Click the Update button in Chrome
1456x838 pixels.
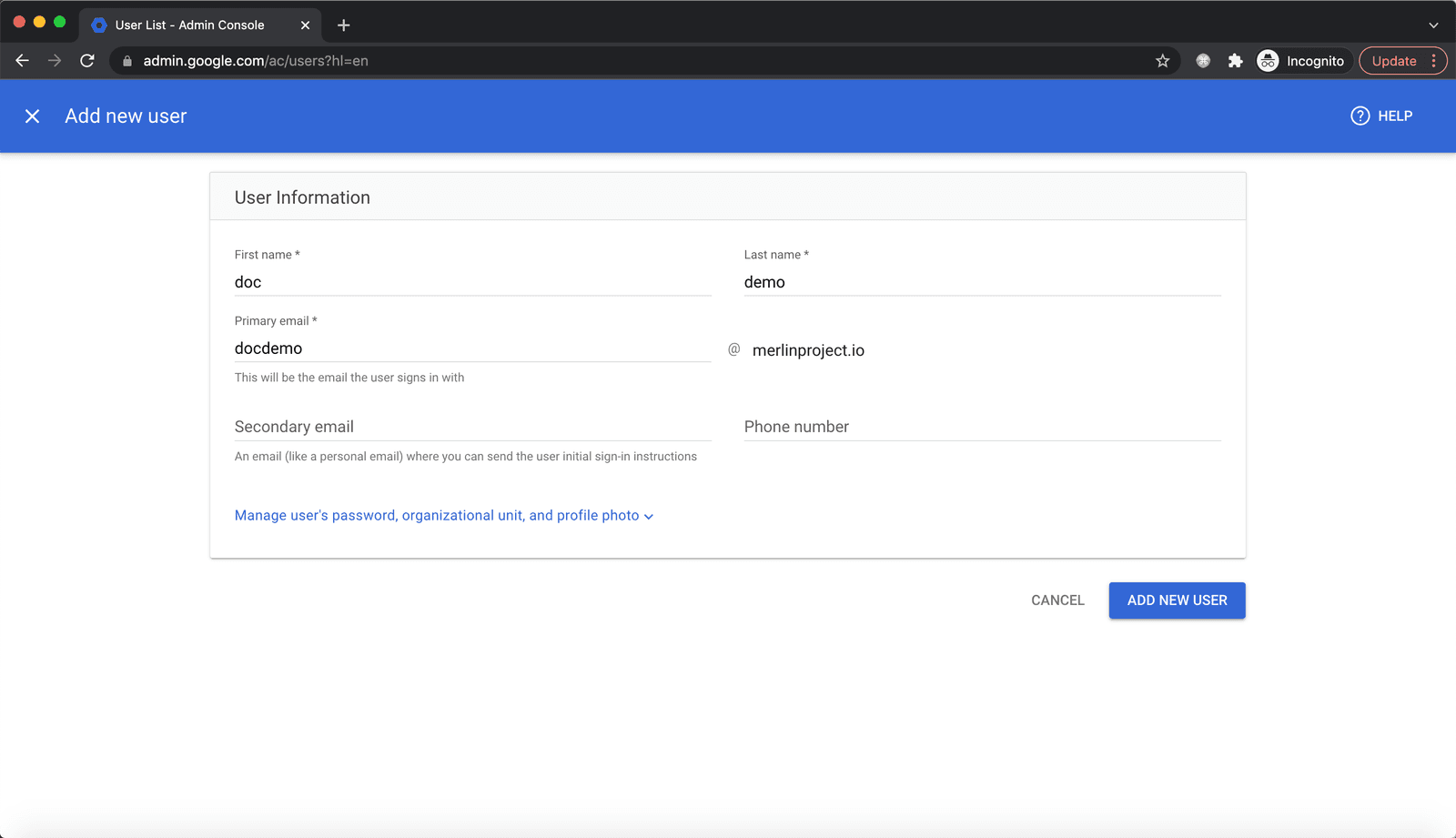pyautogui.click(x=1393, y=61)
